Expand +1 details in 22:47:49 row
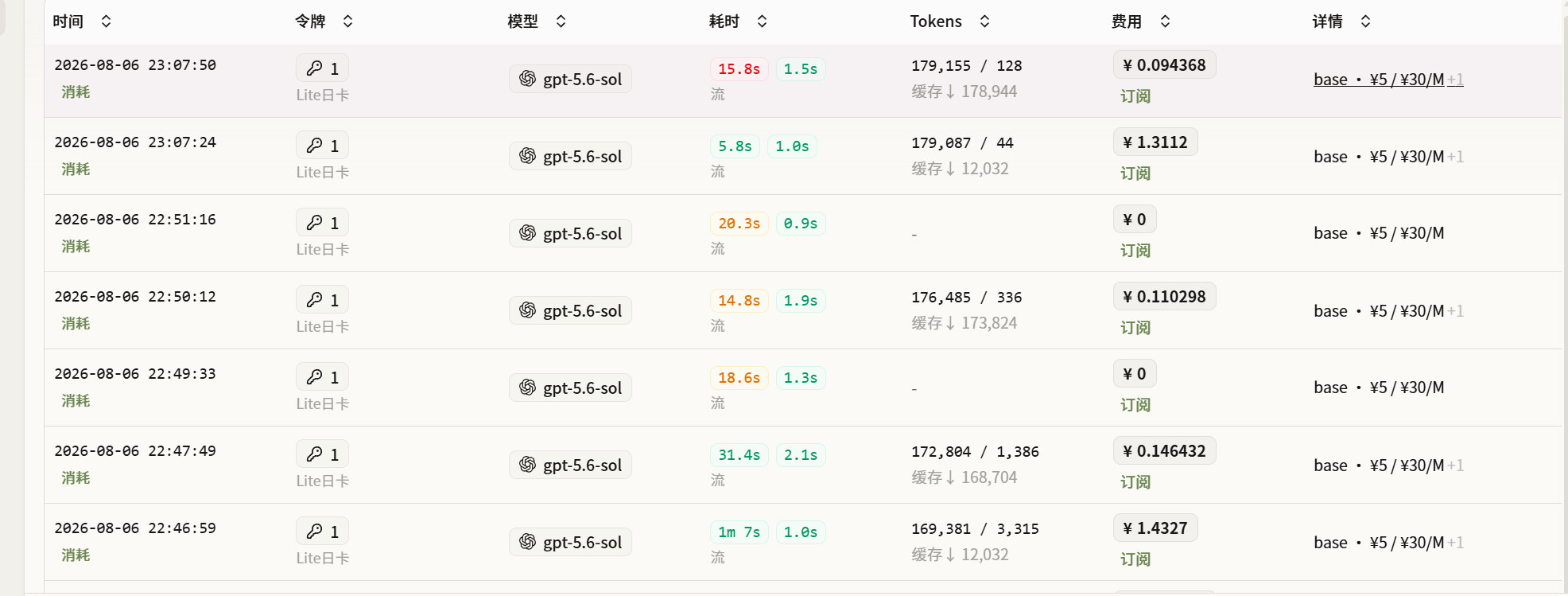This screenshot has height=596, width=1568. [1455, 466]
